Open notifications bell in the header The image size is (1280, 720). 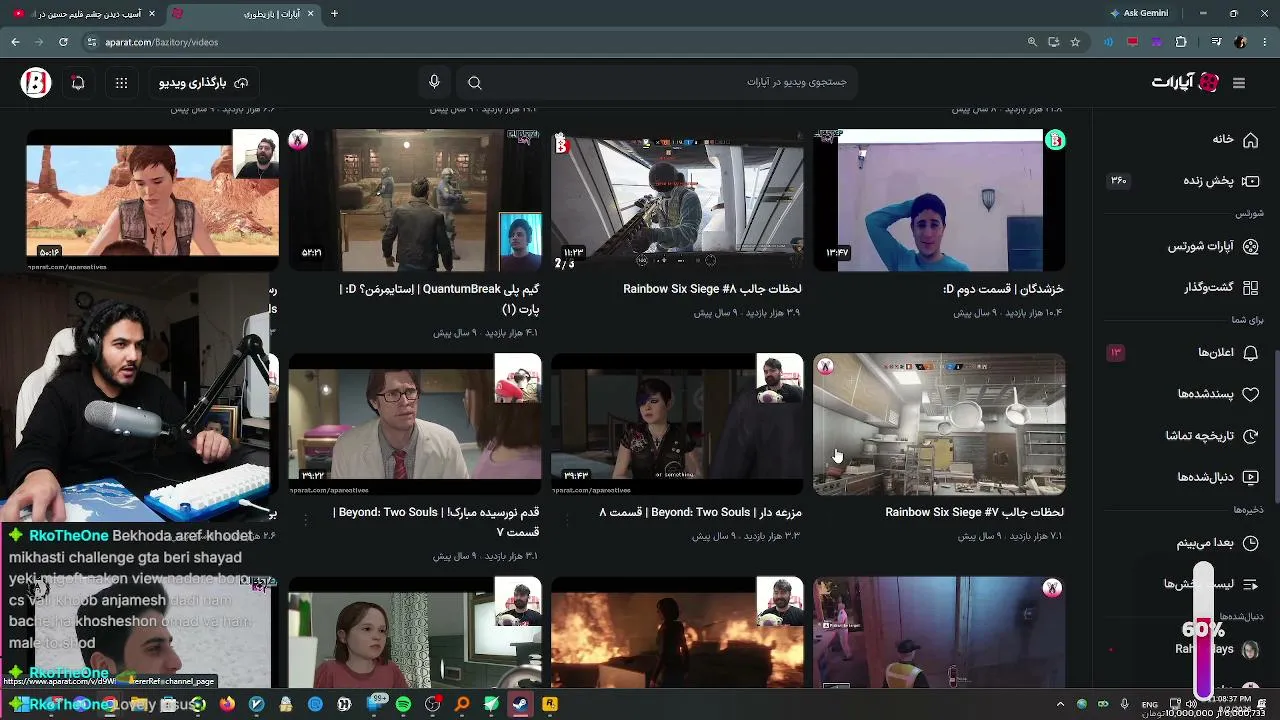click(78, 83)
